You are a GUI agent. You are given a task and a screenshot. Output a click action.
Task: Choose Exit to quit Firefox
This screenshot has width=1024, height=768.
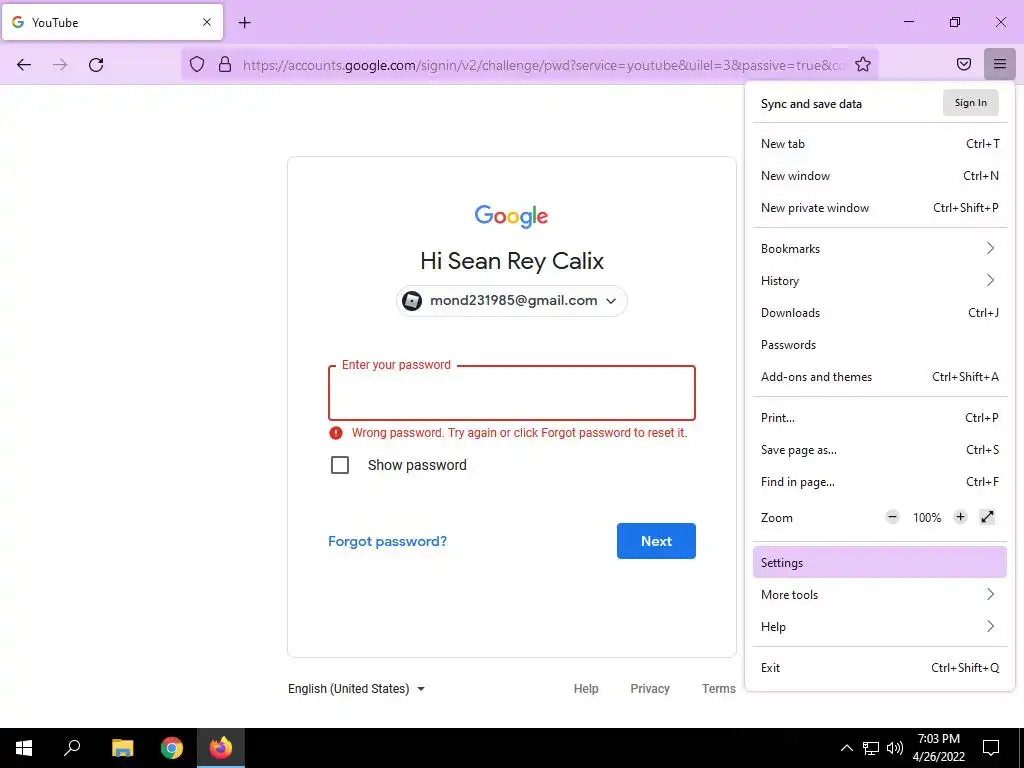pos(880,667)
